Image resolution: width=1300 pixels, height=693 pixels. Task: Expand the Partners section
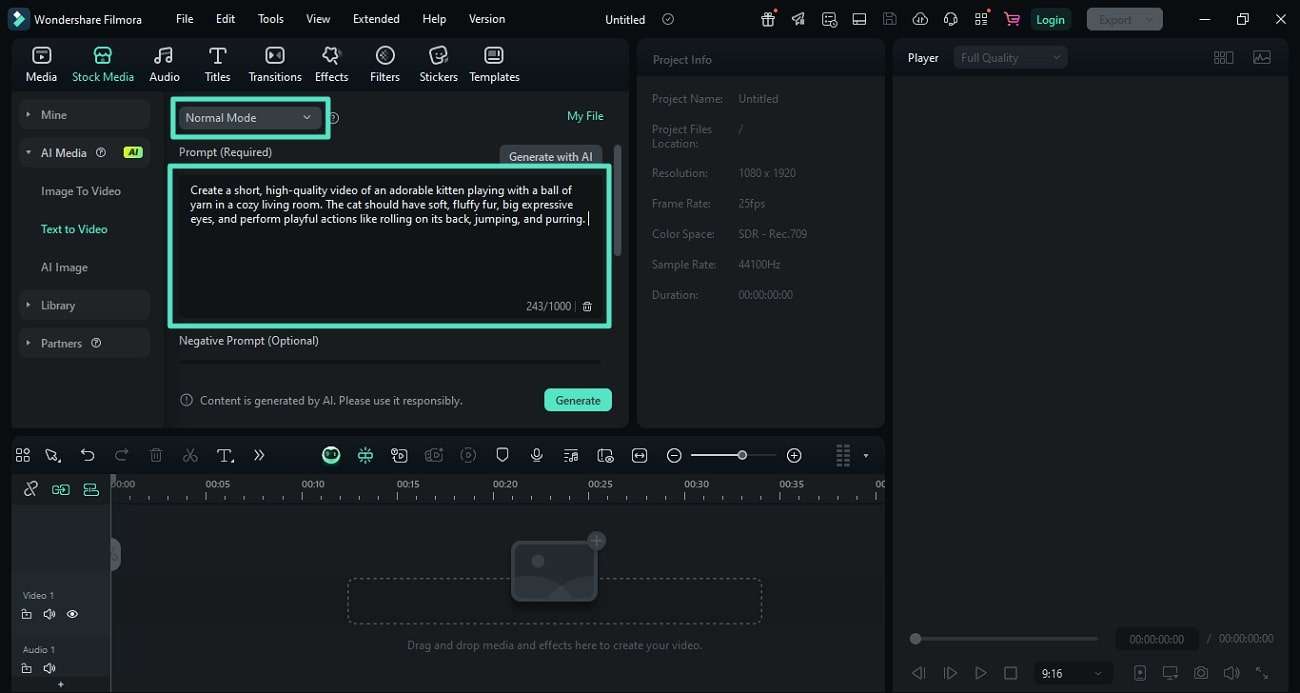[84, 343]
